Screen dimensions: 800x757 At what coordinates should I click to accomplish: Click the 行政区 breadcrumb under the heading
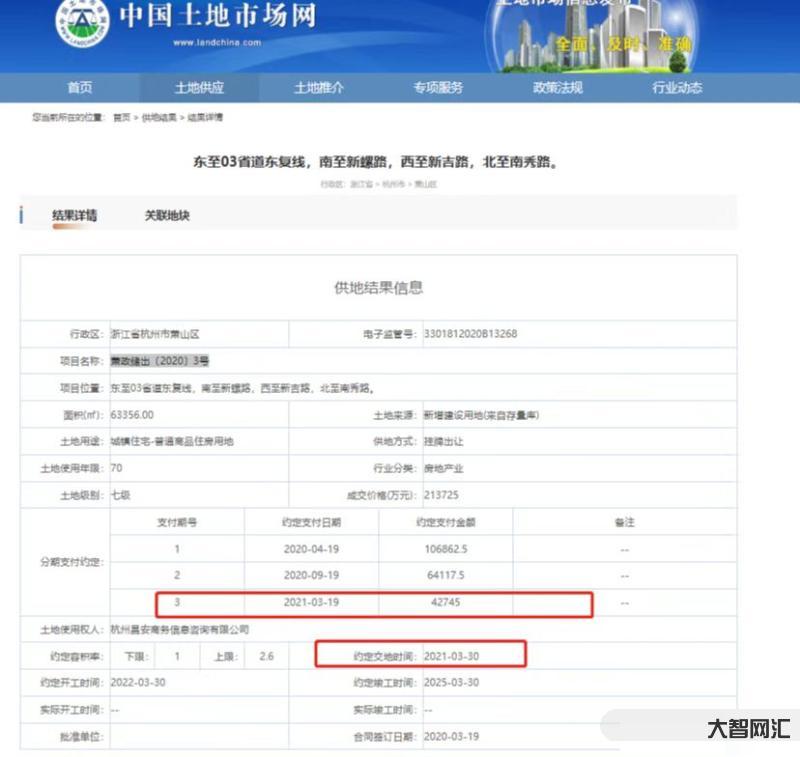(x=379, y=184)
